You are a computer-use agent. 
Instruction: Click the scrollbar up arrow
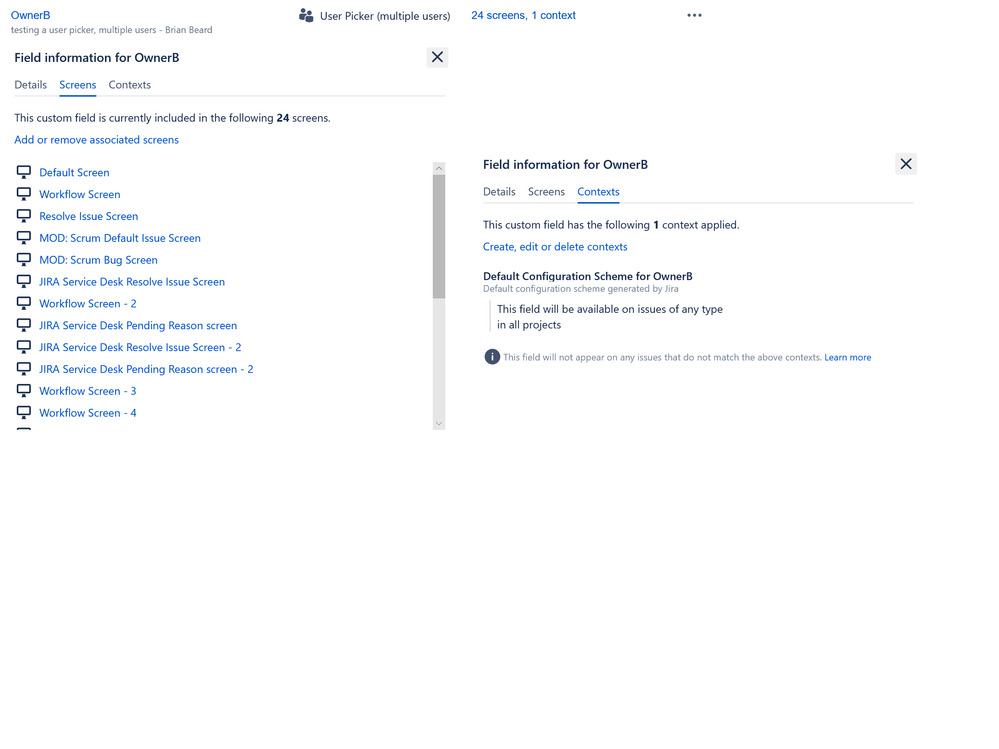[438, 167]
